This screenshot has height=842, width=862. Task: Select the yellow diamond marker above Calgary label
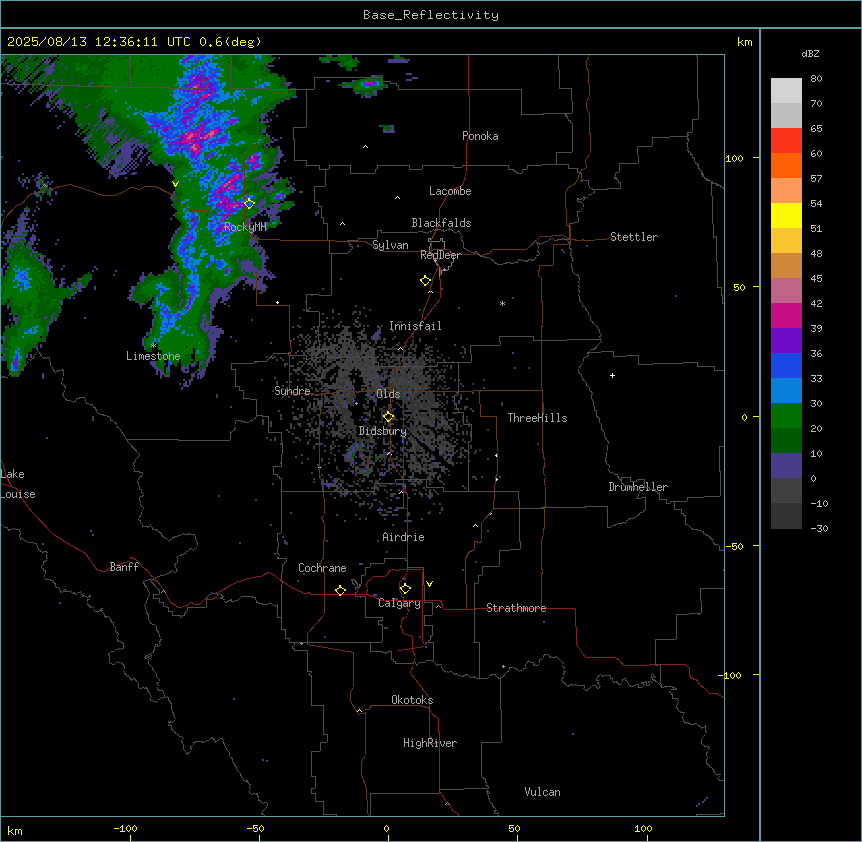coord(405,589)
